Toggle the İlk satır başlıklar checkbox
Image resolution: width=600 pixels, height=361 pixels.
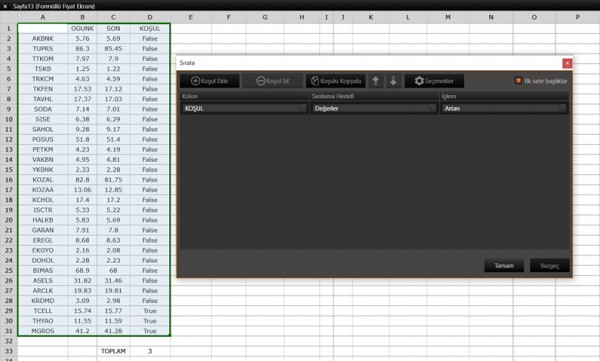pyautogui.click(x=518, y=81)
